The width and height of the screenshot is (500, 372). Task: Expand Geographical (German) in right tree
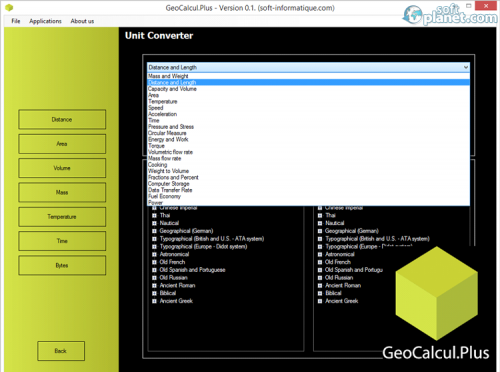pos(320,231)
